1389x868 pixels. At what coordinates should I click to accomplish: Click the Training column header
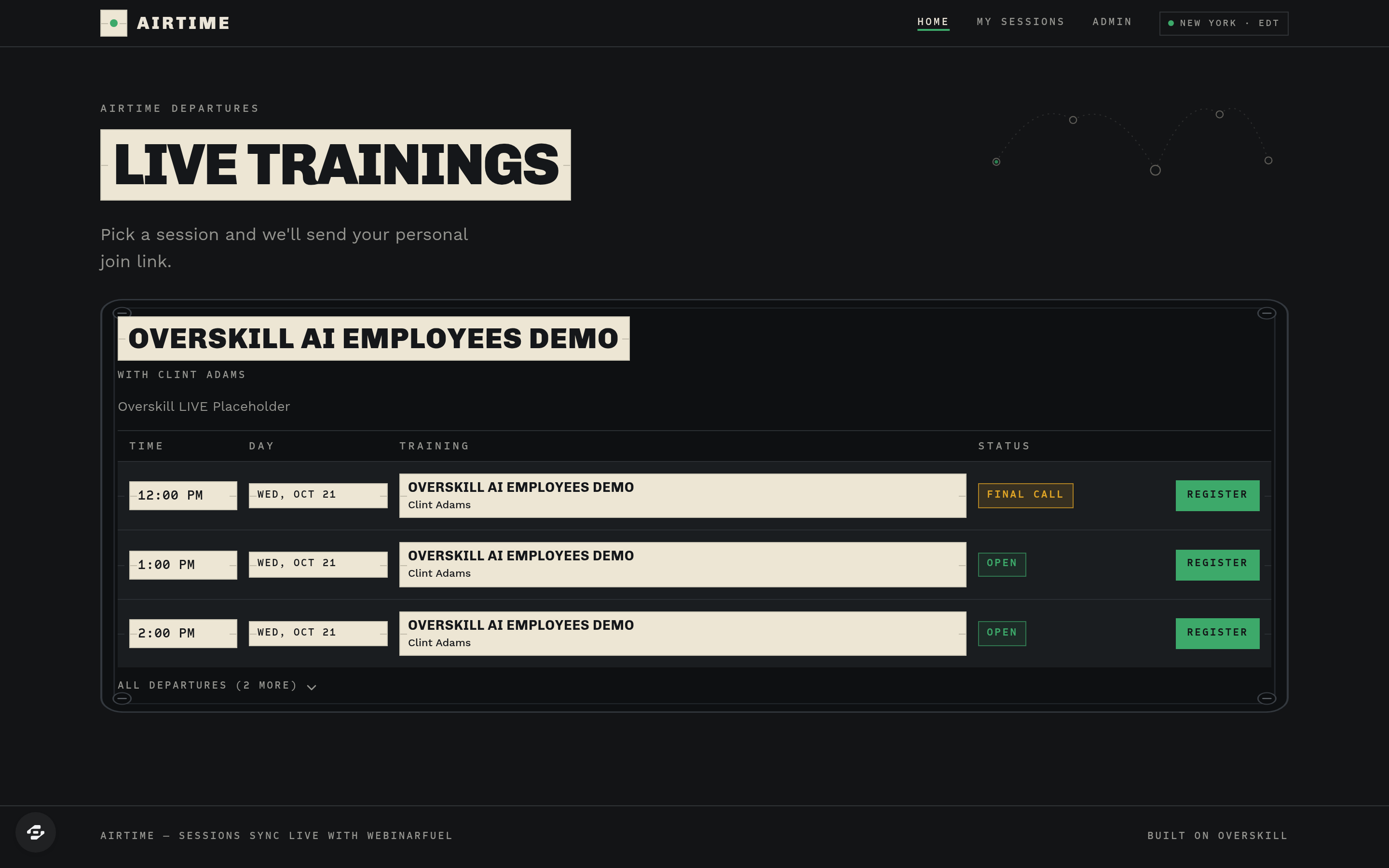click(x=435, y=446)
